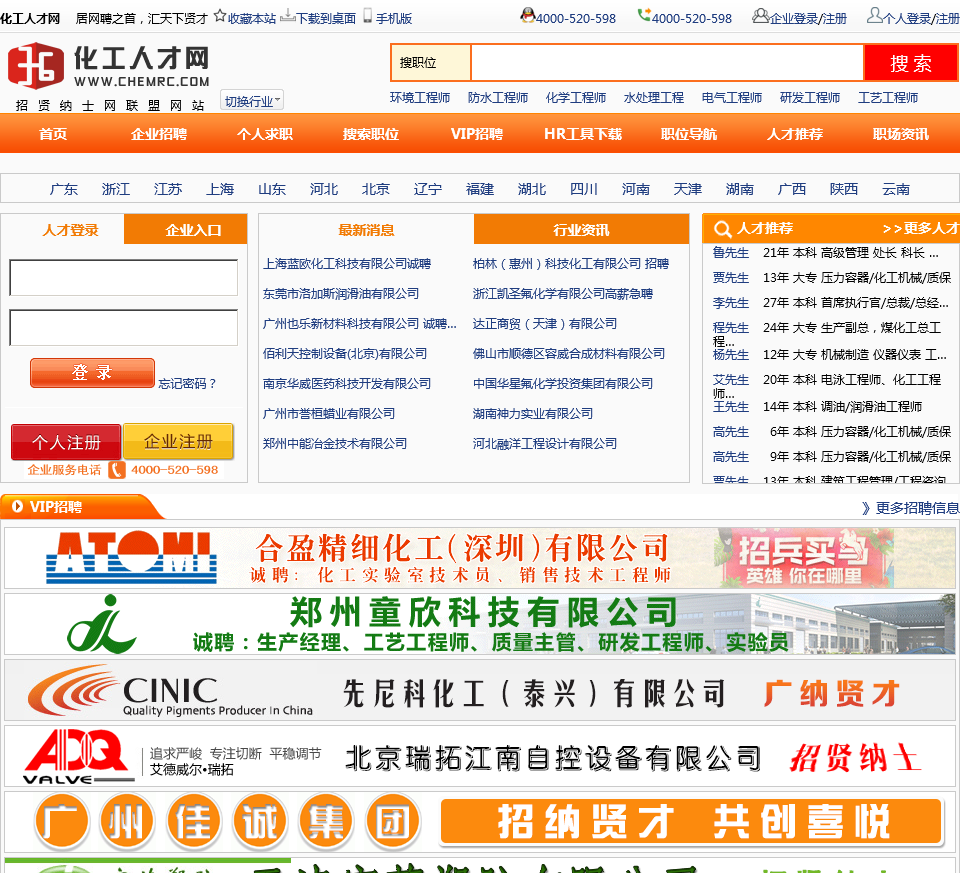Click the 企业登录/注册 link

pyautogui.click(x=808, y=19)
